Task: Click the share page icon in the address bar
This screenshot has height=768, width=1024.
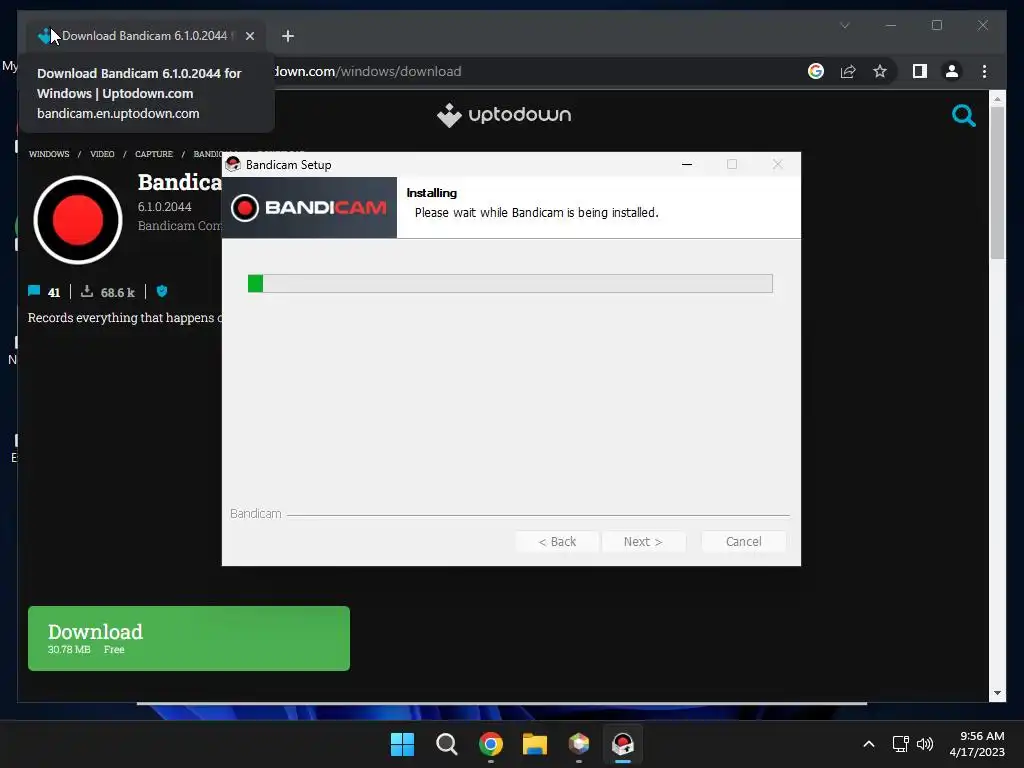Action: pyautogui.click(x=848, y=71)
